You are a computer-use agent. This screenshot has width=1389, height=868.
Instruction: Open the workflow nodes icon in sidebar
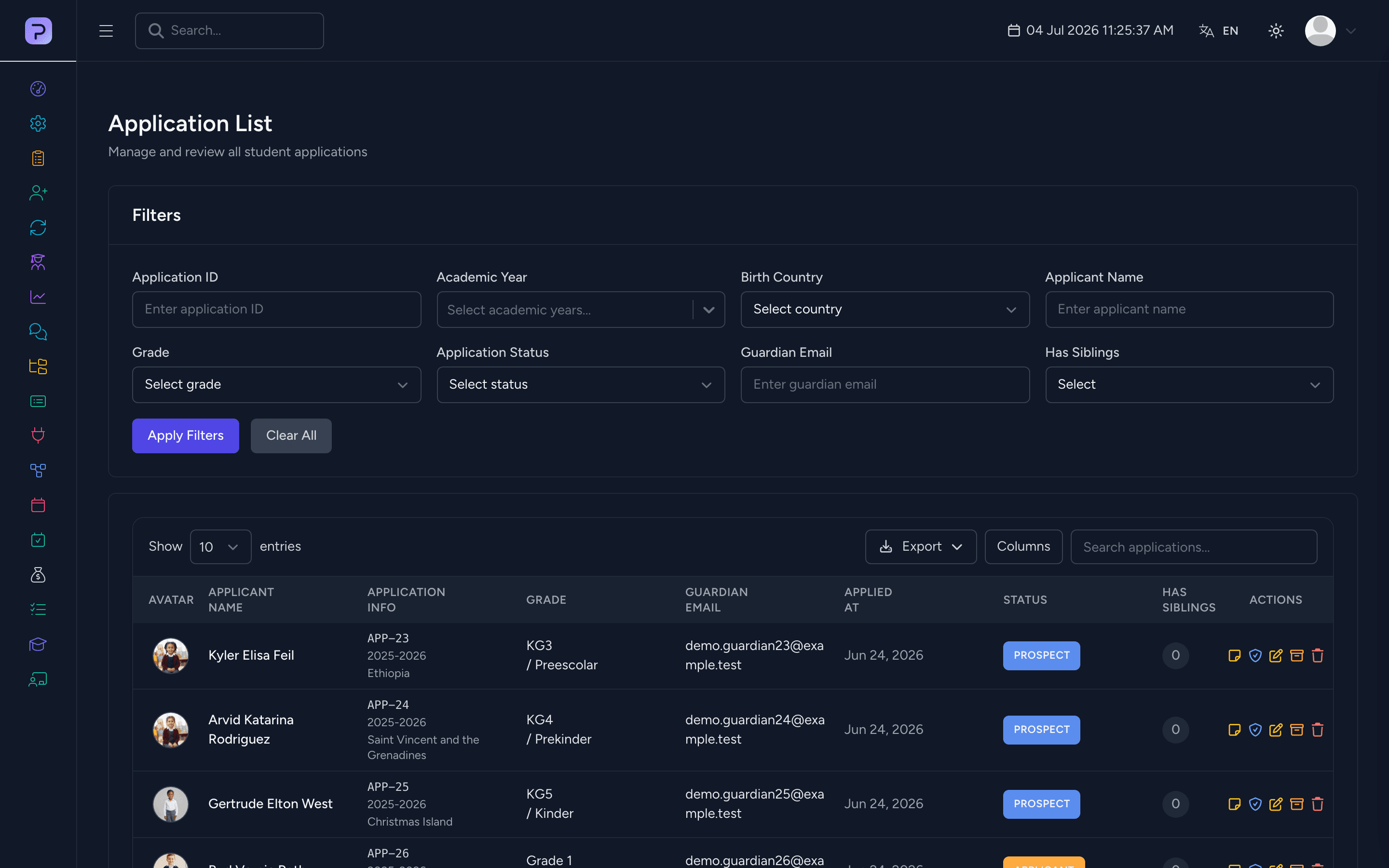(x=38, y=471)
